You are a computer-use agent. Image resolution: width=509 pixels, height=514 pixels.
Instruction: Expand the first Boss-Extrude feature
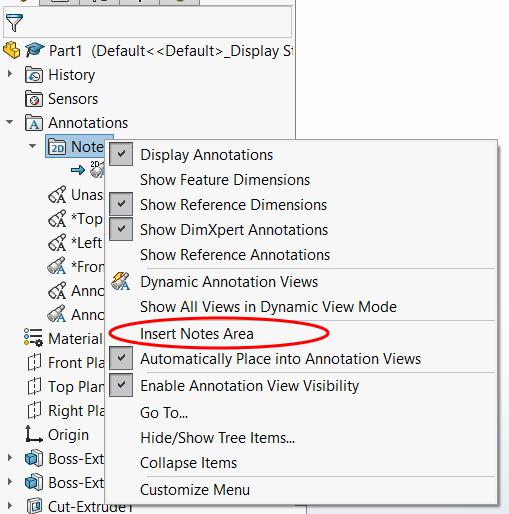pos(10,458)
